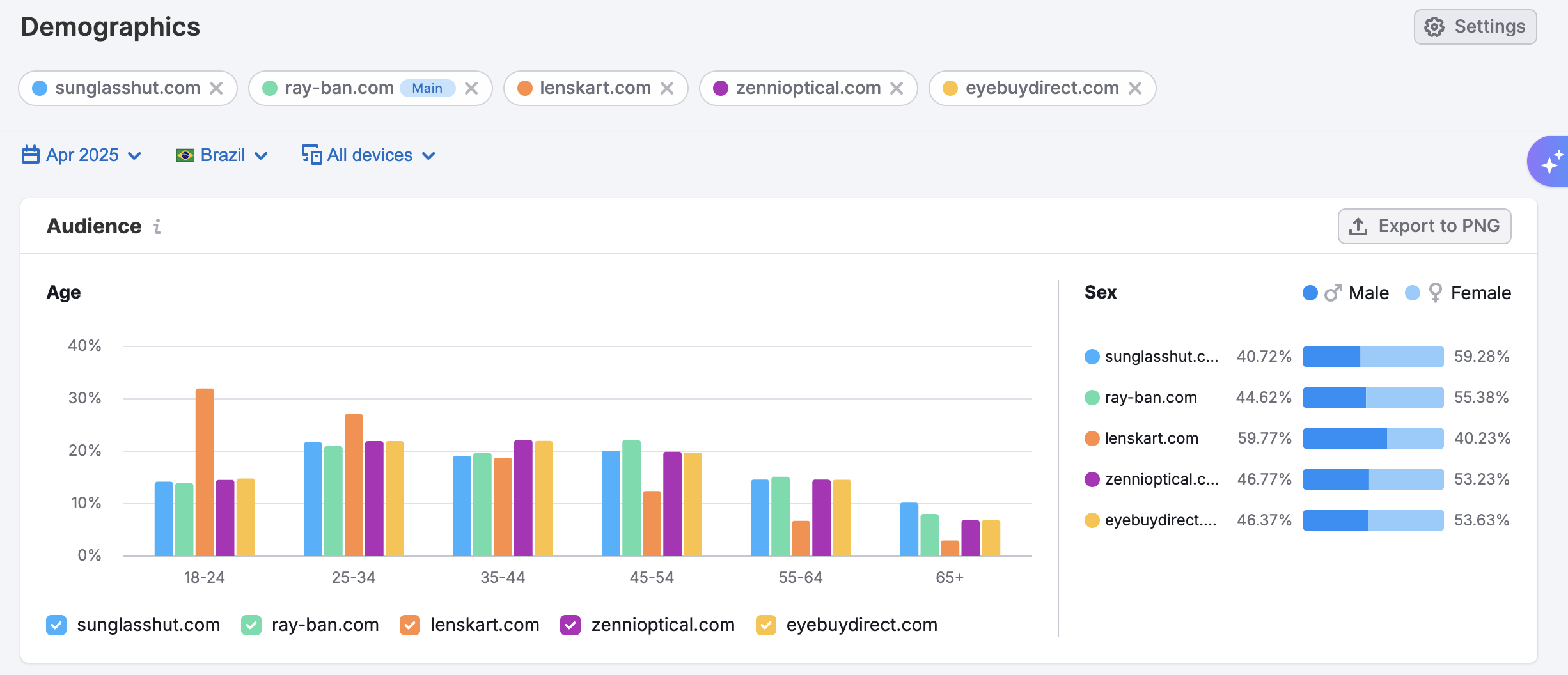Select the ray-ban.com Main domain chip
Screen dimensions: 1568x675
(x=339, y=88)
